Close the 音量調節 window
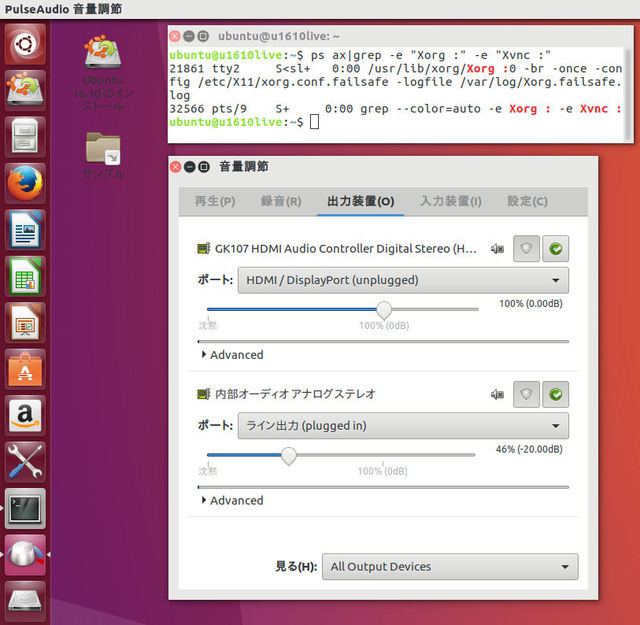 [176, 167]
